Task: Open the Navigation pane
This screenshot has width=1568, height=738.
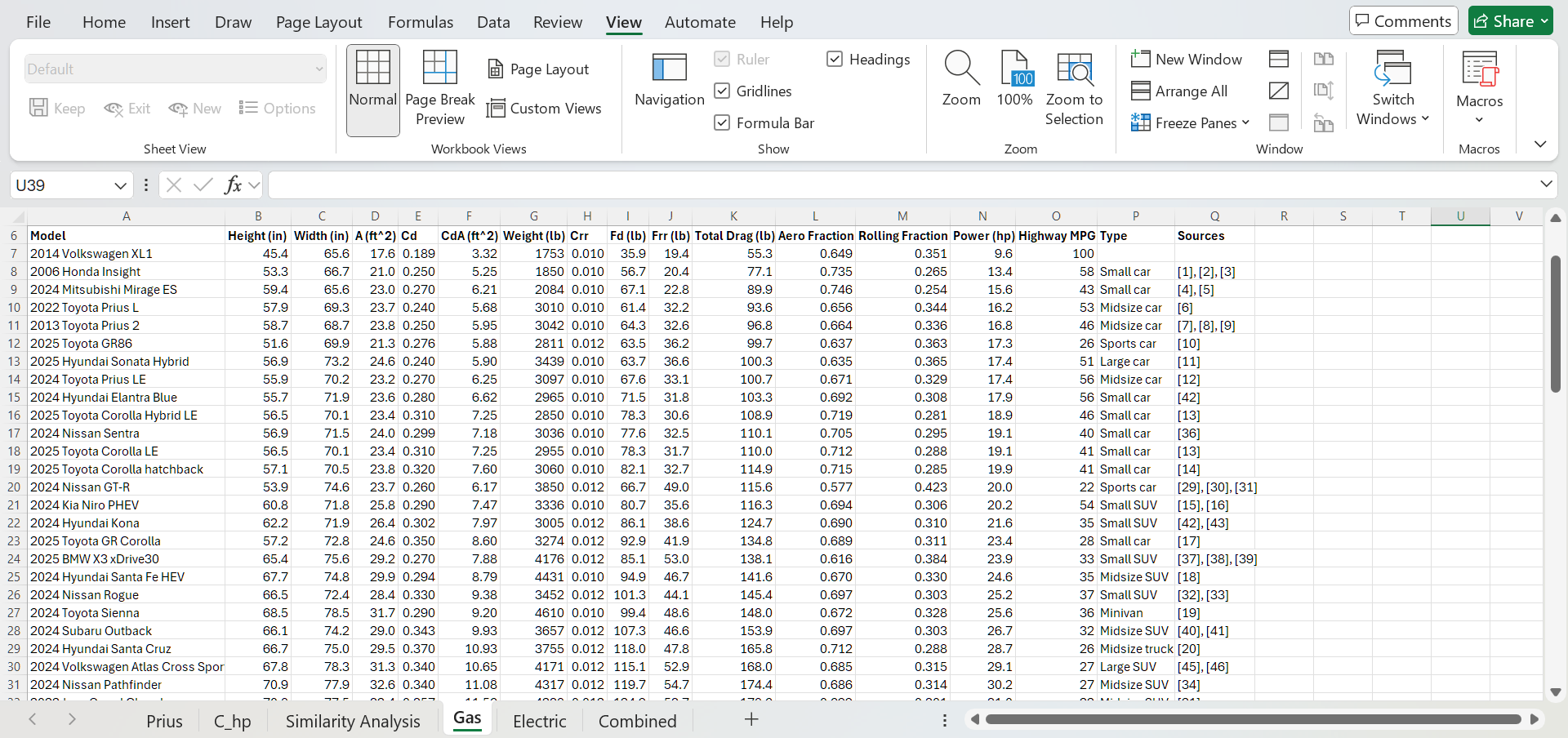Action: (x=670, y=79)
